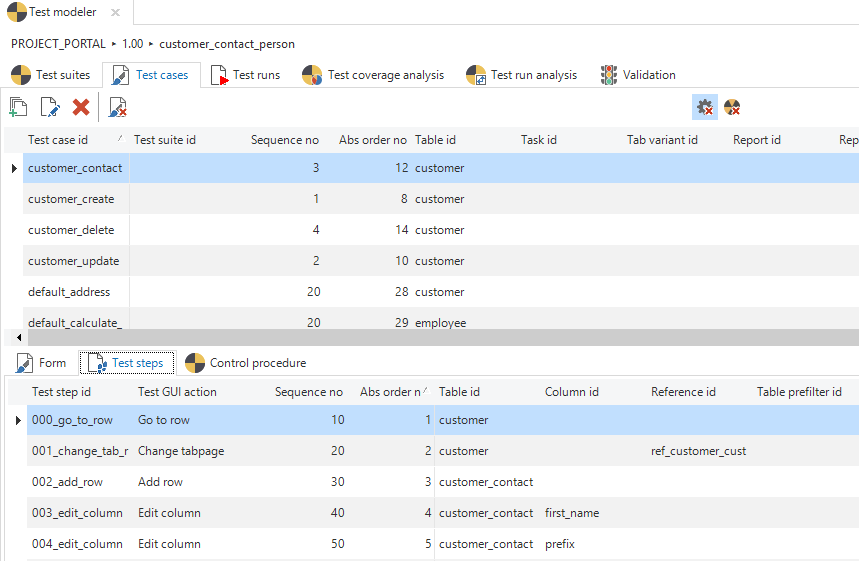859x561 pixels.
Task: Switch to the Test runs tab
Action: (x=246, y=75)
